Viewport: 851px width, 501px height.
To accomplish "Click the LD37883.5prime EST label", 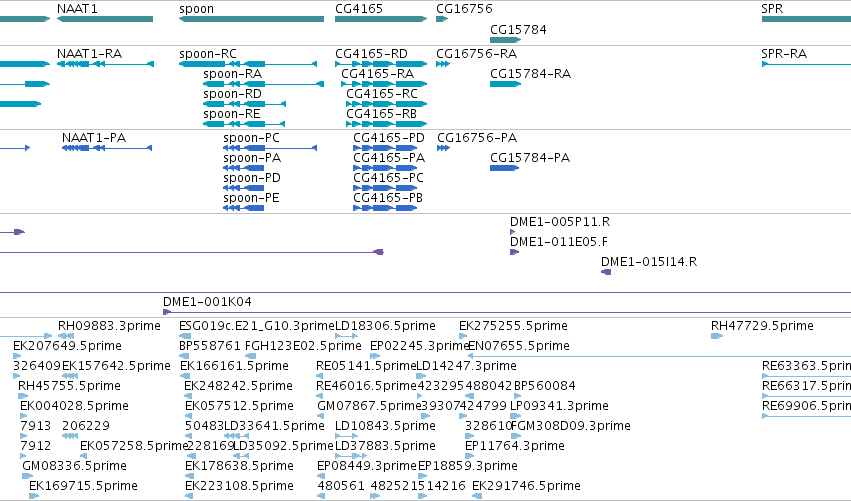I will tap(385, 446).
